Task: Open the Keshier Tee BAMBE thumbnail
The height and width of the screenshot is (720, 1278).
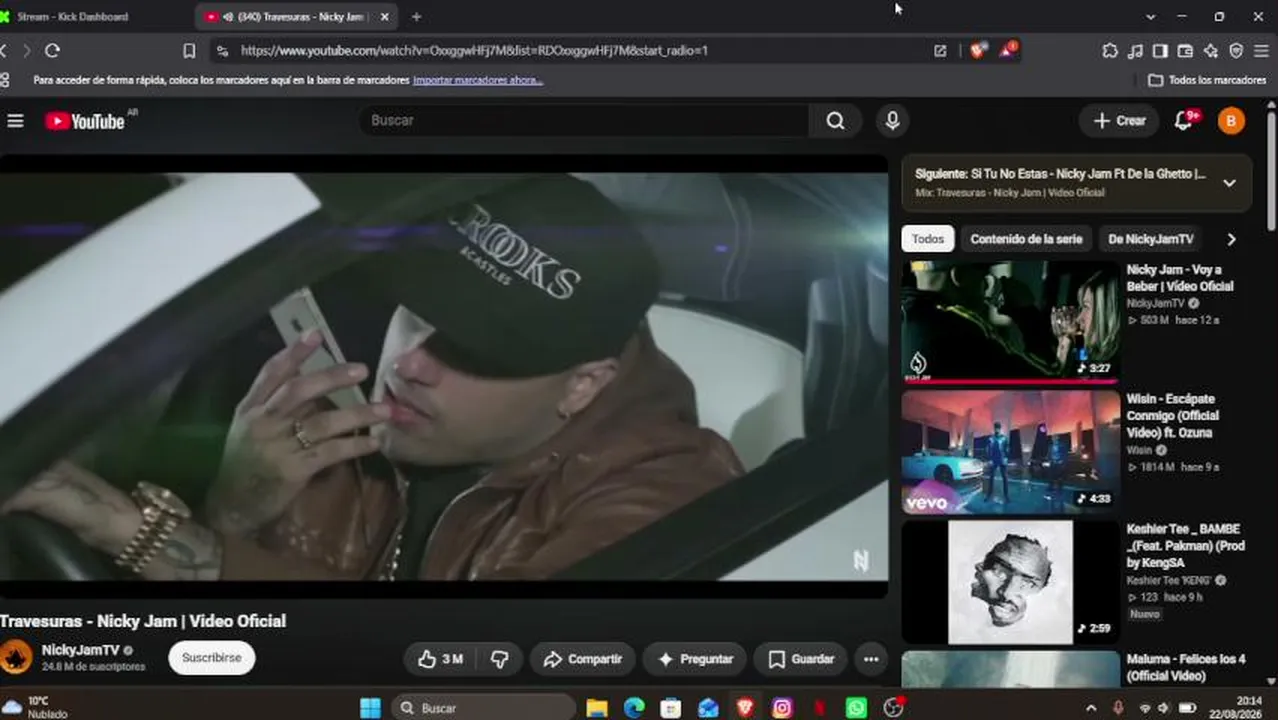Action: (1011, 581)
